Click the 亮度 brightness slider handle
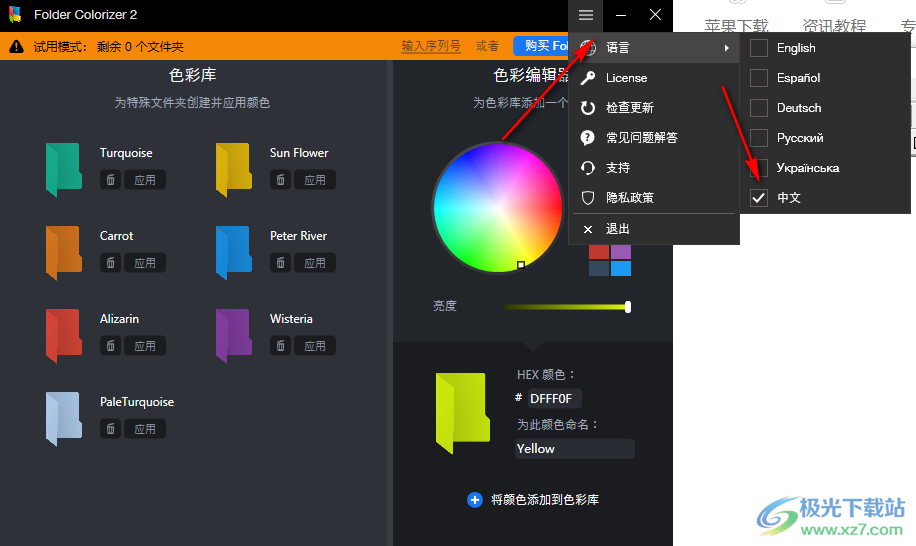This screenshot has height=546, width=916. coord(627,307)
